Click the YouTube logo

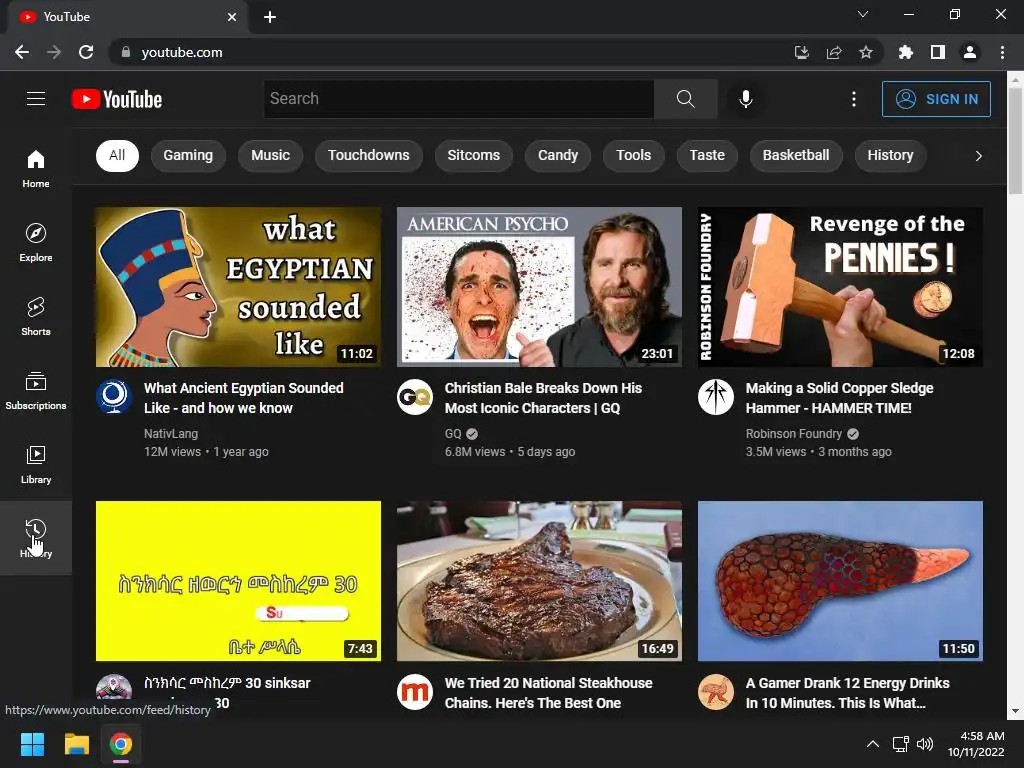point(117,99)
